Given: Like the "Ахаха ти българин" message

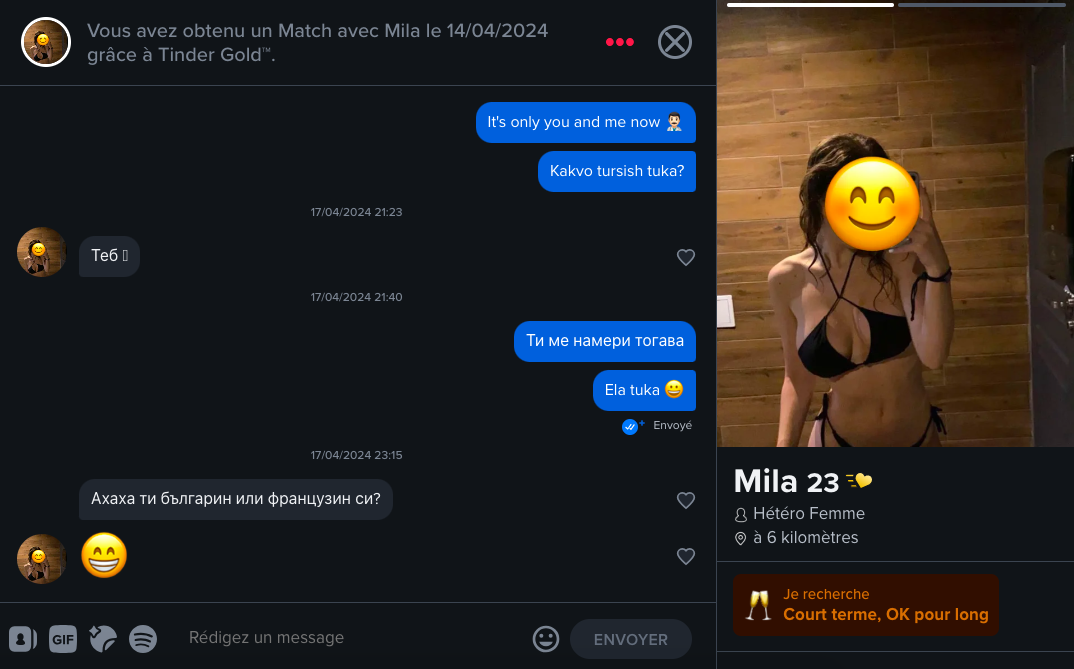Looking at the screenshot, I should (x=686, y=500).
